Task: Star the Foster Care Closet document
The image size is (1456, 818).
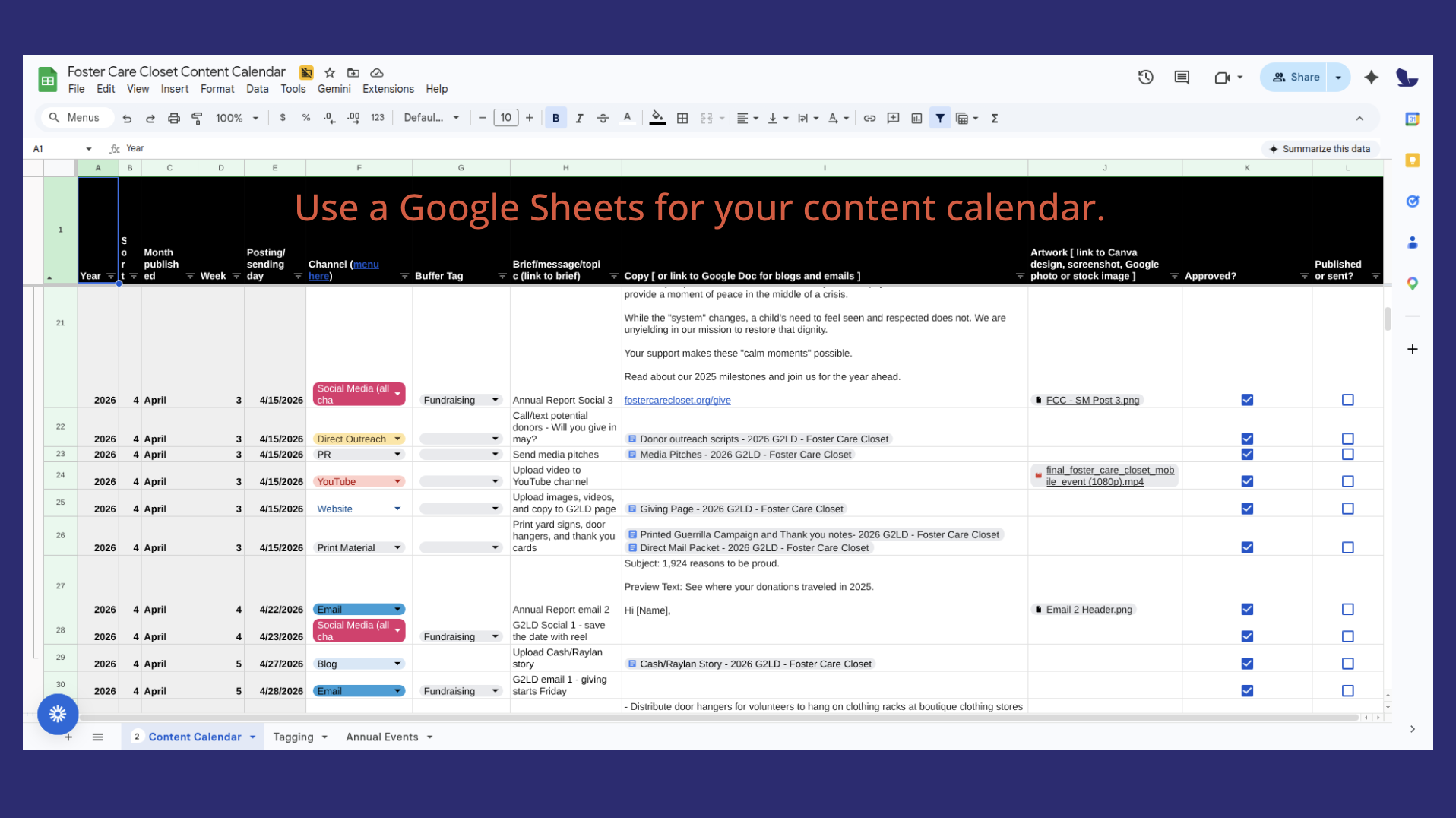Action: pyautogui.click(x=330, y=73)
